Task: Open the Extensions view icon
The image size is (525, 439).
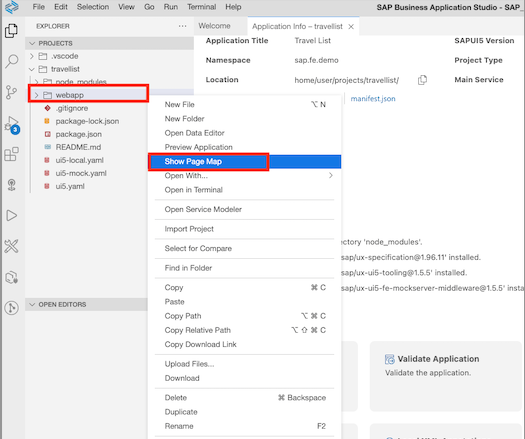Action: 11,154
